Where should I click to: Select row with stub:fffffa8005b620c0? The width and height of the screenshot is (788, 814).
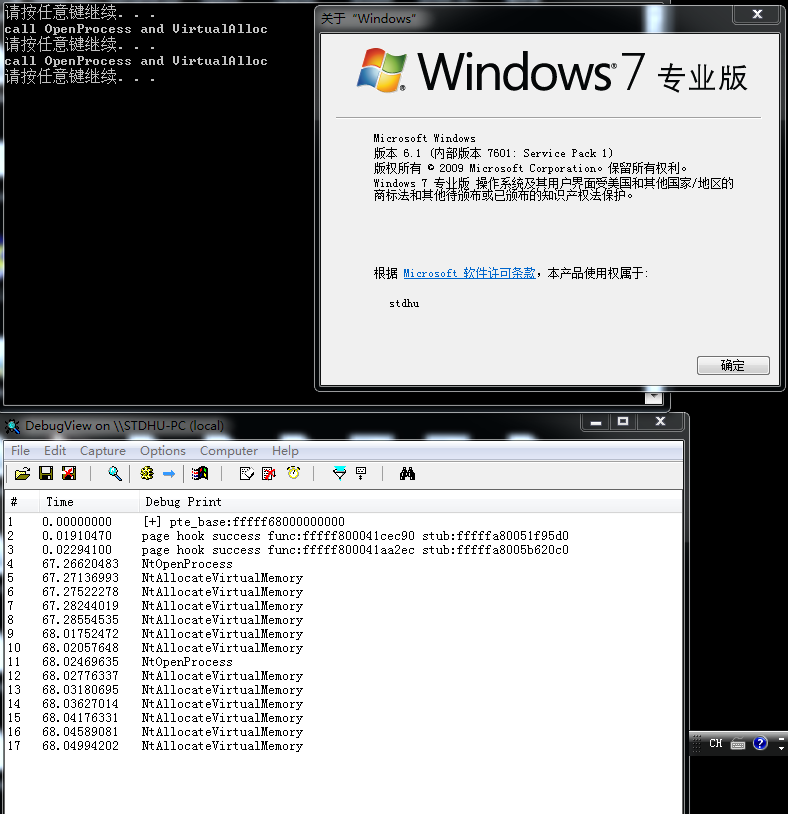click(343, 550)
